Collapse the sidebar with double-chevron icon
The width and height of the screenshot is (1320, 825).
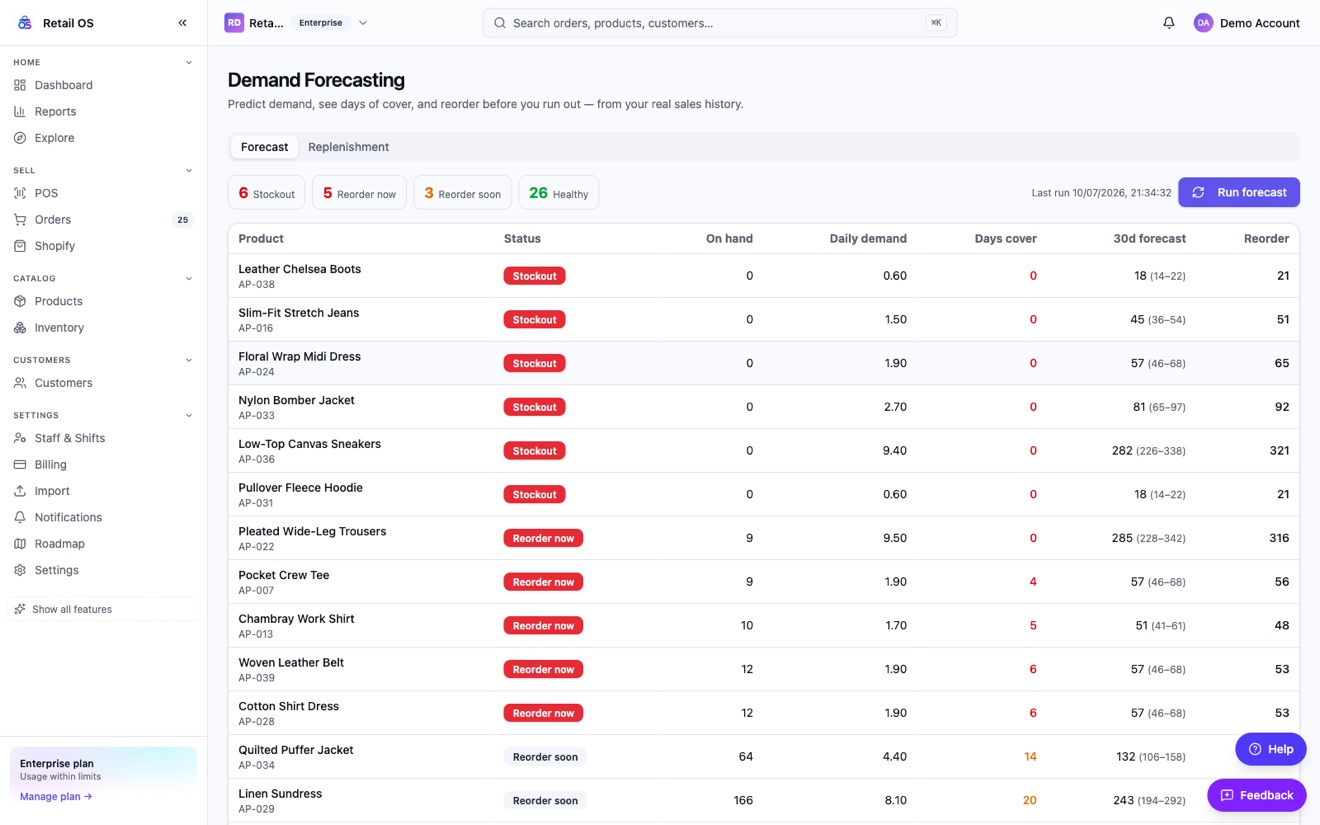[x=182, y=23]
